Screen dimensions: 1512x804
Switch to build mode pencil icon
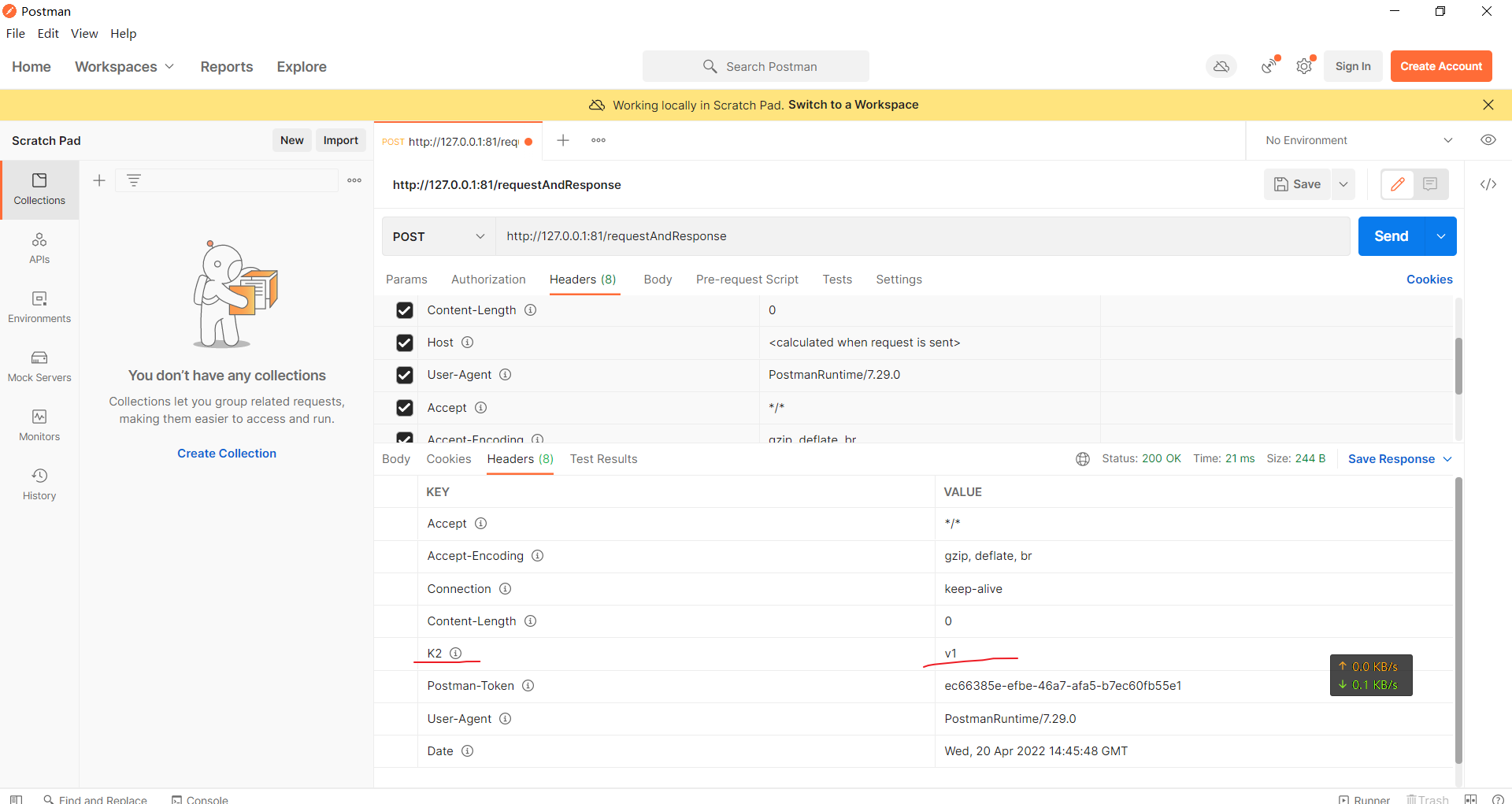click(x=1398, y=184)
